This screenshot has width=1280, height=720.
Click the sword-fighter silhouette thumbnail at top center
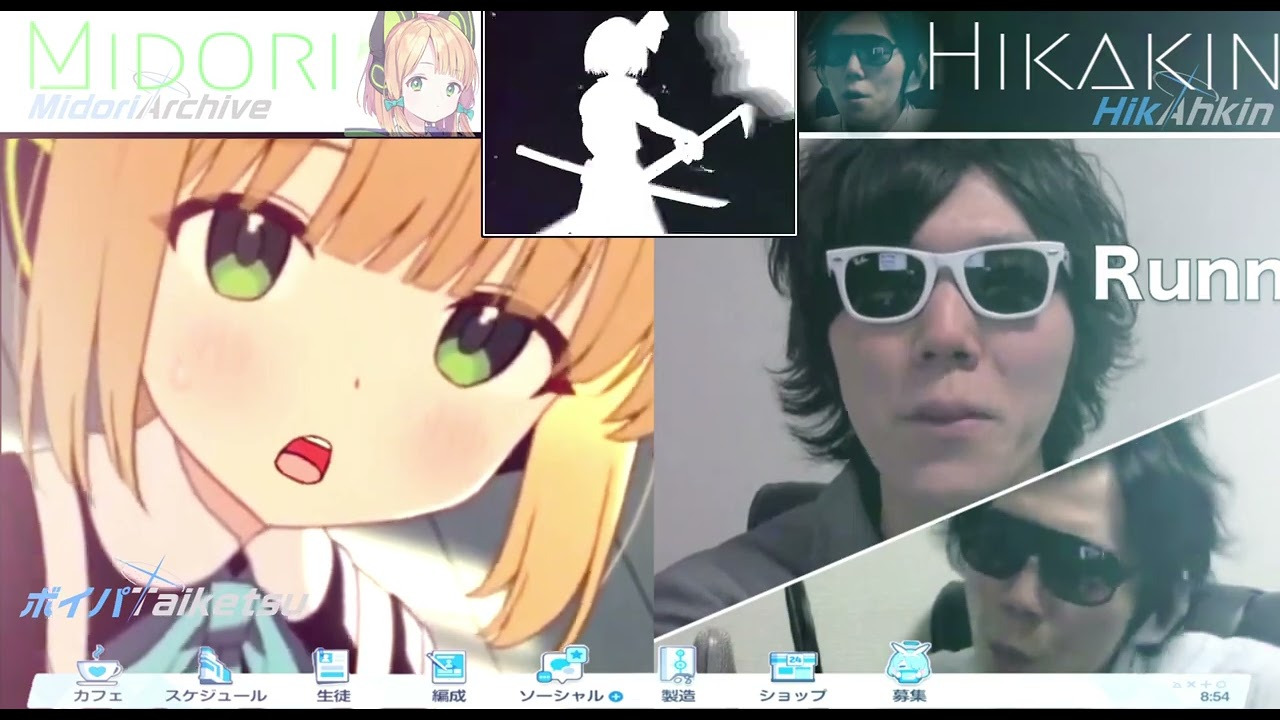click(x=639, y=123)
